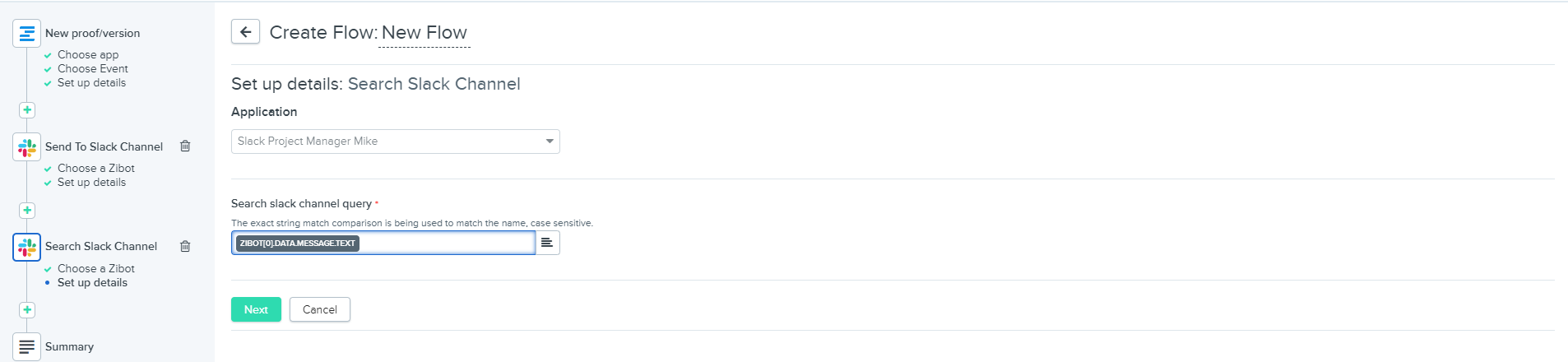
Task: Select Choose a Zibot under Search Slack Channel
Action: 95,269
